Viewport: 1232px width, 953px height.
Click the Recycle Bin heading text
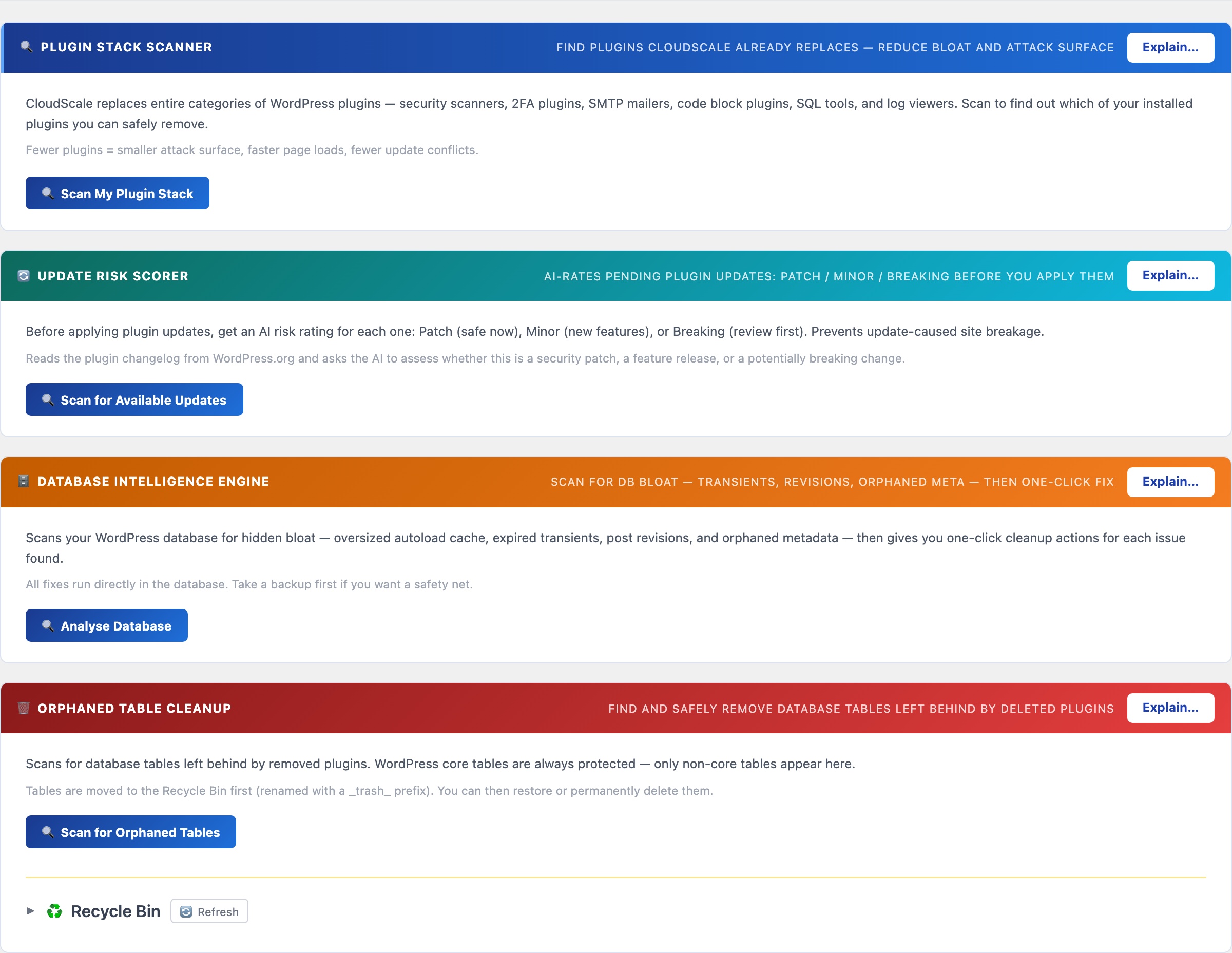115,911
